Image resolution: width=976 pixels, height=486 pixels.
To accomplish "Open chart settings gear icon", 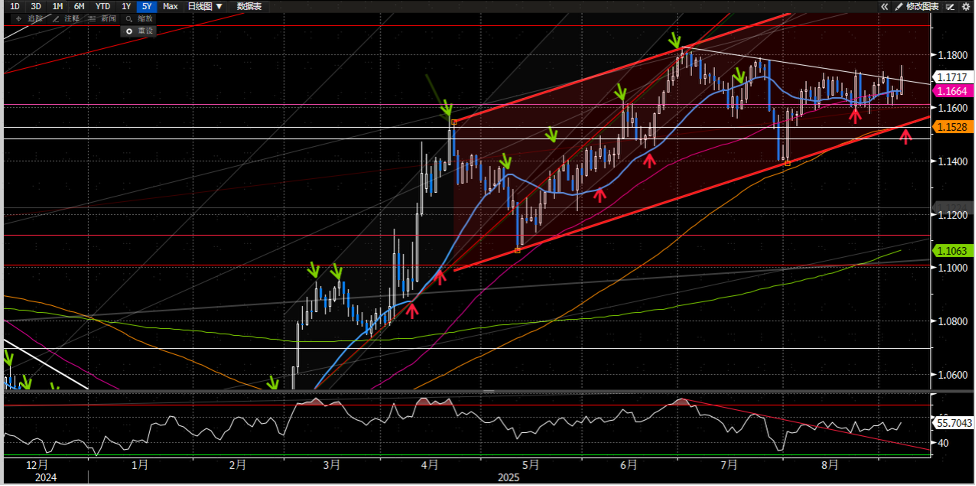I will click(x=966, y=6).
